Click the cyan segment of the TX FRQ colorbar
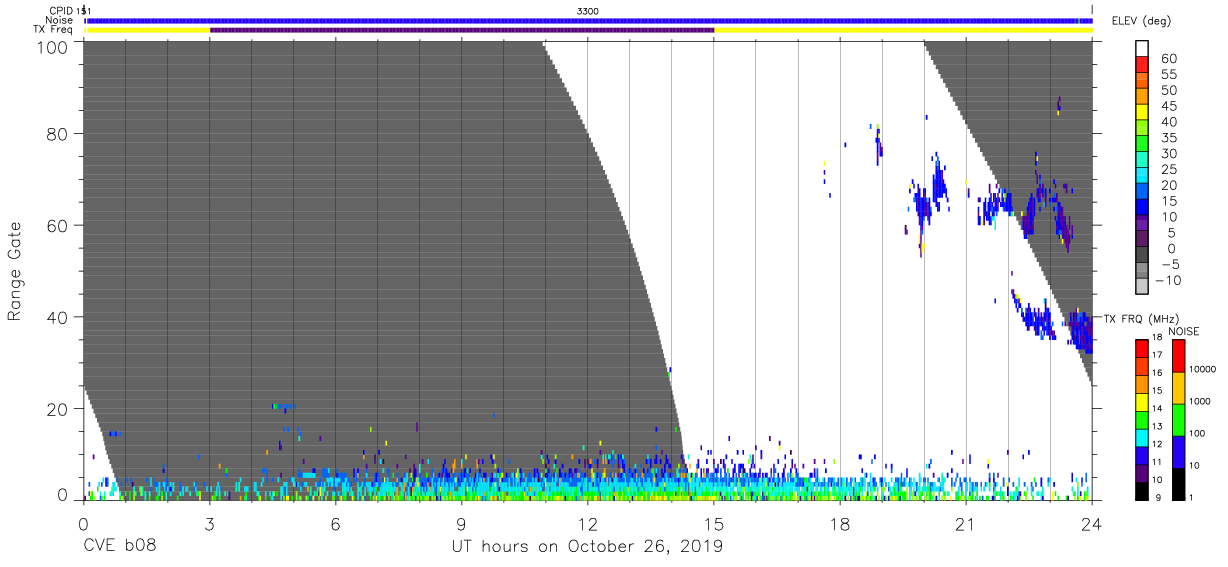Screen dimensions: 1228x567 1142,438
